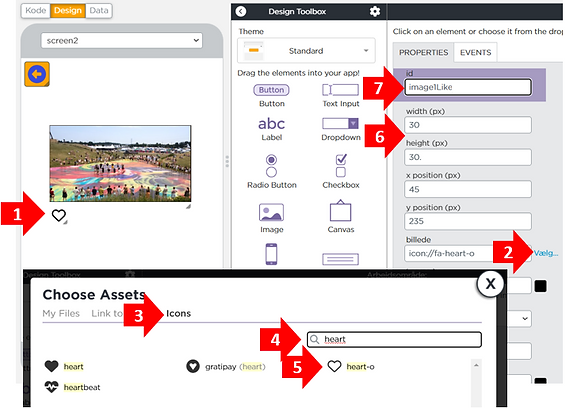The height and width of the screenshot is (408, 566).
Task: Click scrollbar up arrow in icon results
Action: 476,365
